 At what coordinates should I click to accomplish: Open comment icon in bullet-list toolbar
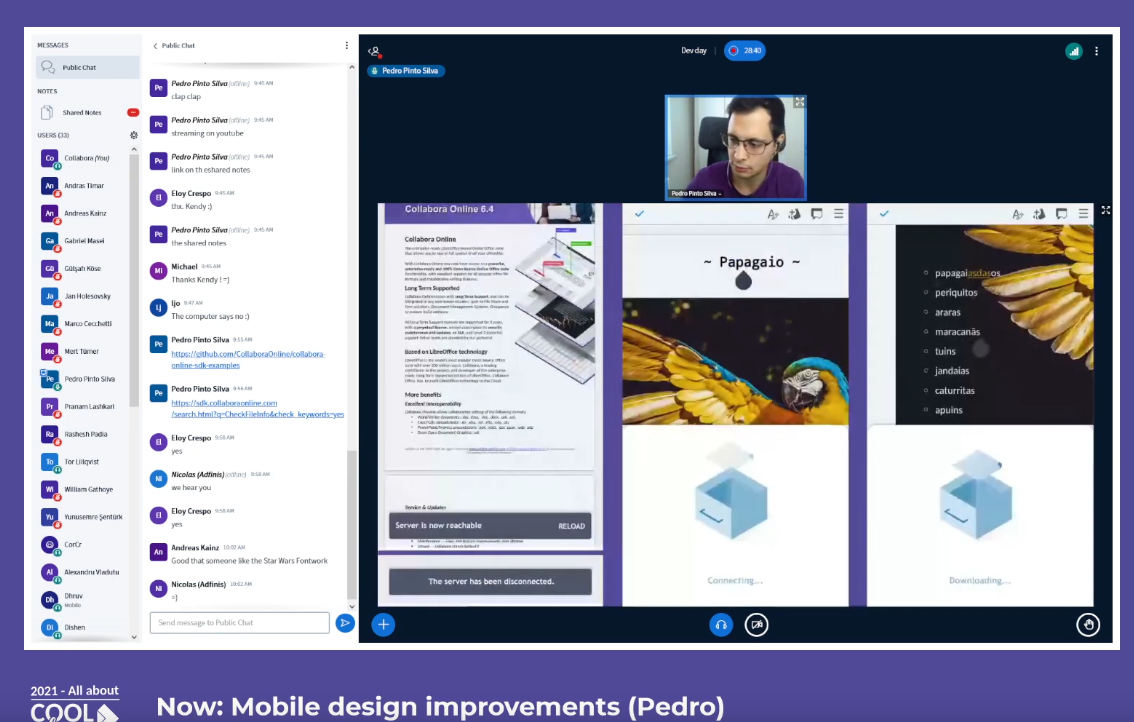1061,214
